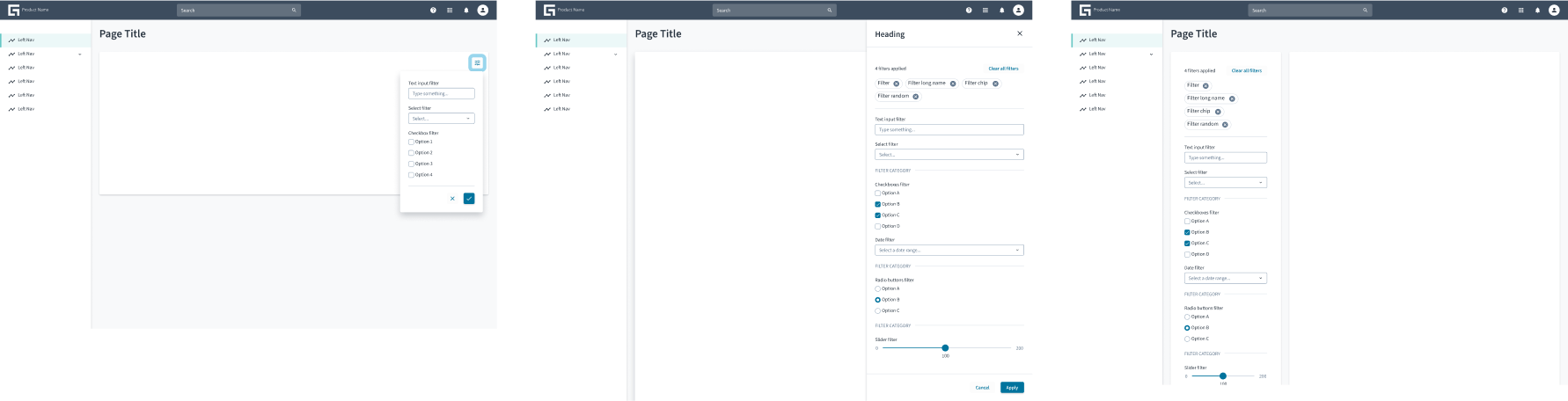
Task: Click search magnifier icon in left mockup
Action: 294,11
